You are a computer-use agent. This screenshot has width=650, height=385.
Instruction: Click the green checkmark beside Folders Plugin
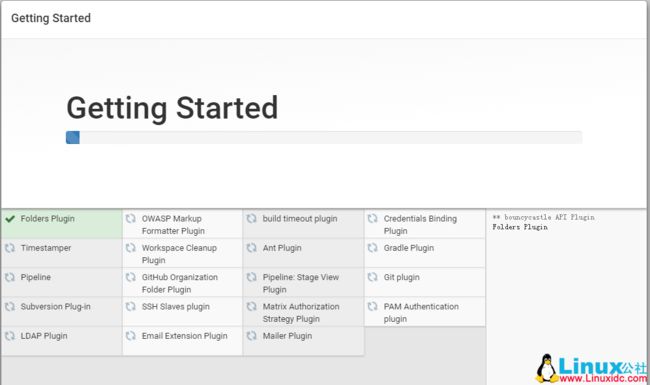coord(10,219)
